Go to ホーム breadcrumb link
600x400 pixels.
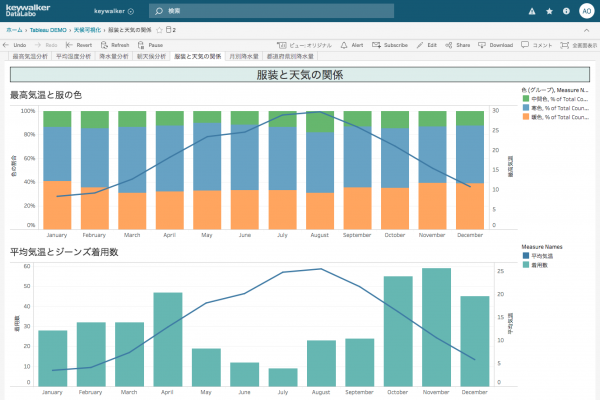(14, 30)
